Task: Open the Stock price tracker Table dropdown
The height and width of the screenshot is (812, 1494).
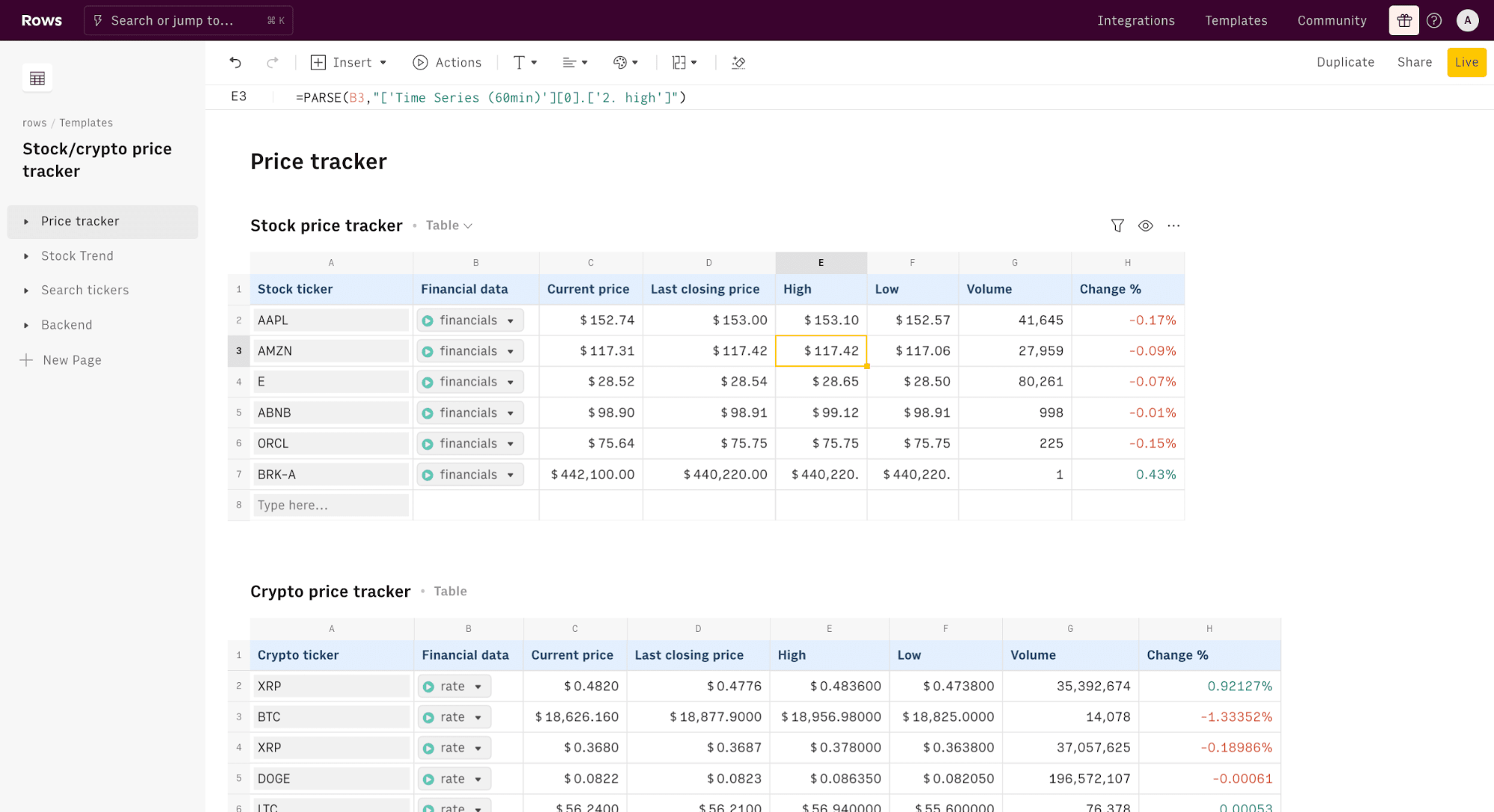Action: pyautogui.click(x=448, y=226)
